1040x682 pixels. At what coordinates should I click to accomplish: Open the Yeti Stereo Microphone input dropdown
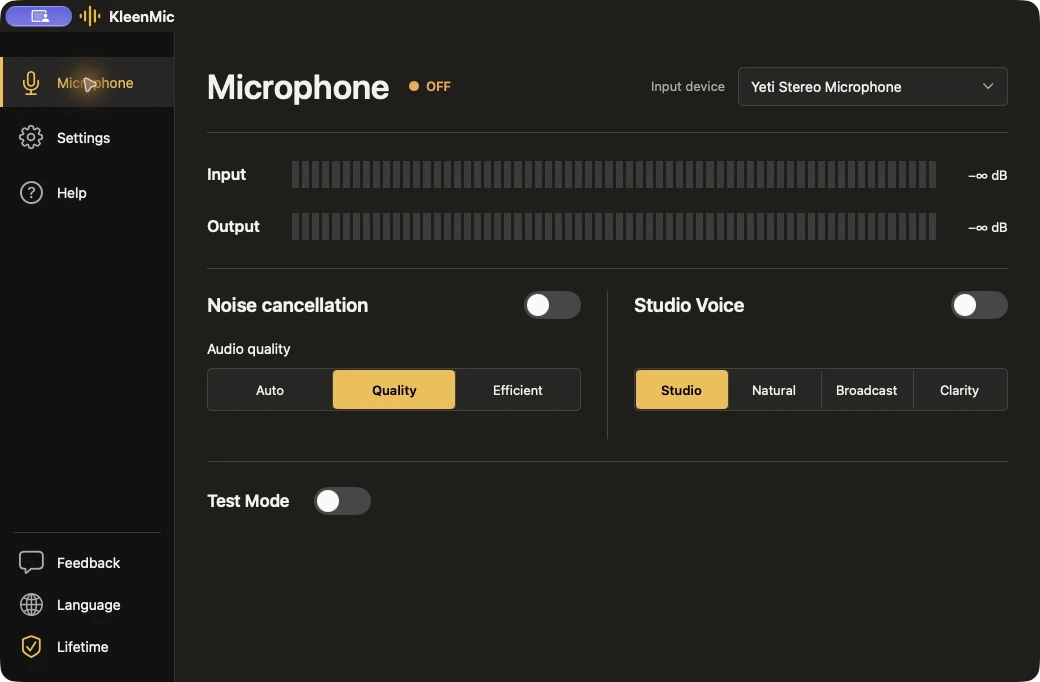tap(872, 86)
